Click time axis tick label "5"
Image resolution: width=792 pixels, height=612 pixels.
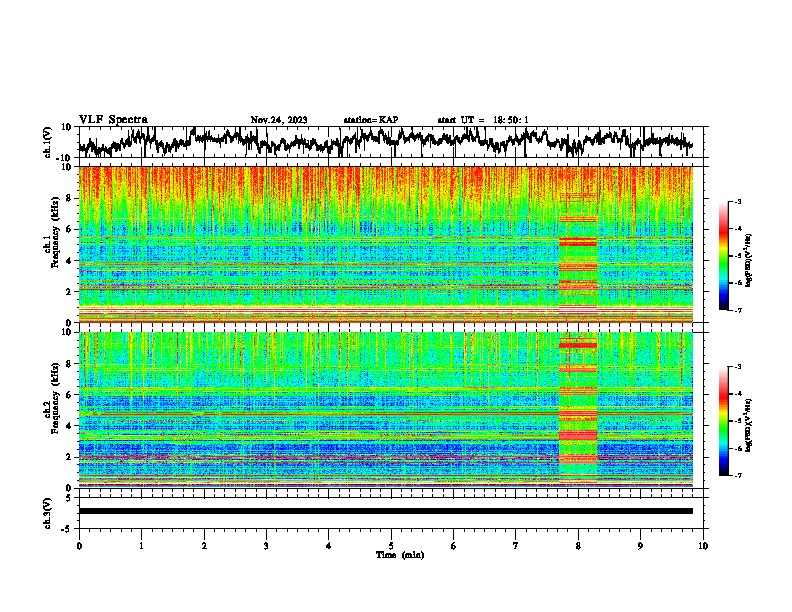click(391, 546)
